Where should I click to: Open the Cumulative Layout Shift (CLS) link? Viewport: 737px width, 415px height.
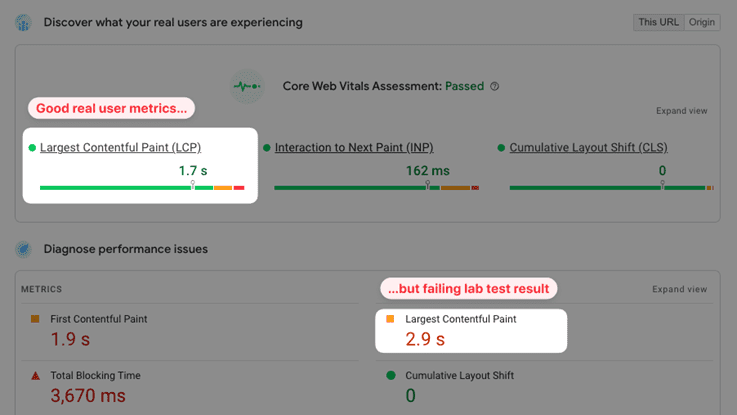pos(588,148)
